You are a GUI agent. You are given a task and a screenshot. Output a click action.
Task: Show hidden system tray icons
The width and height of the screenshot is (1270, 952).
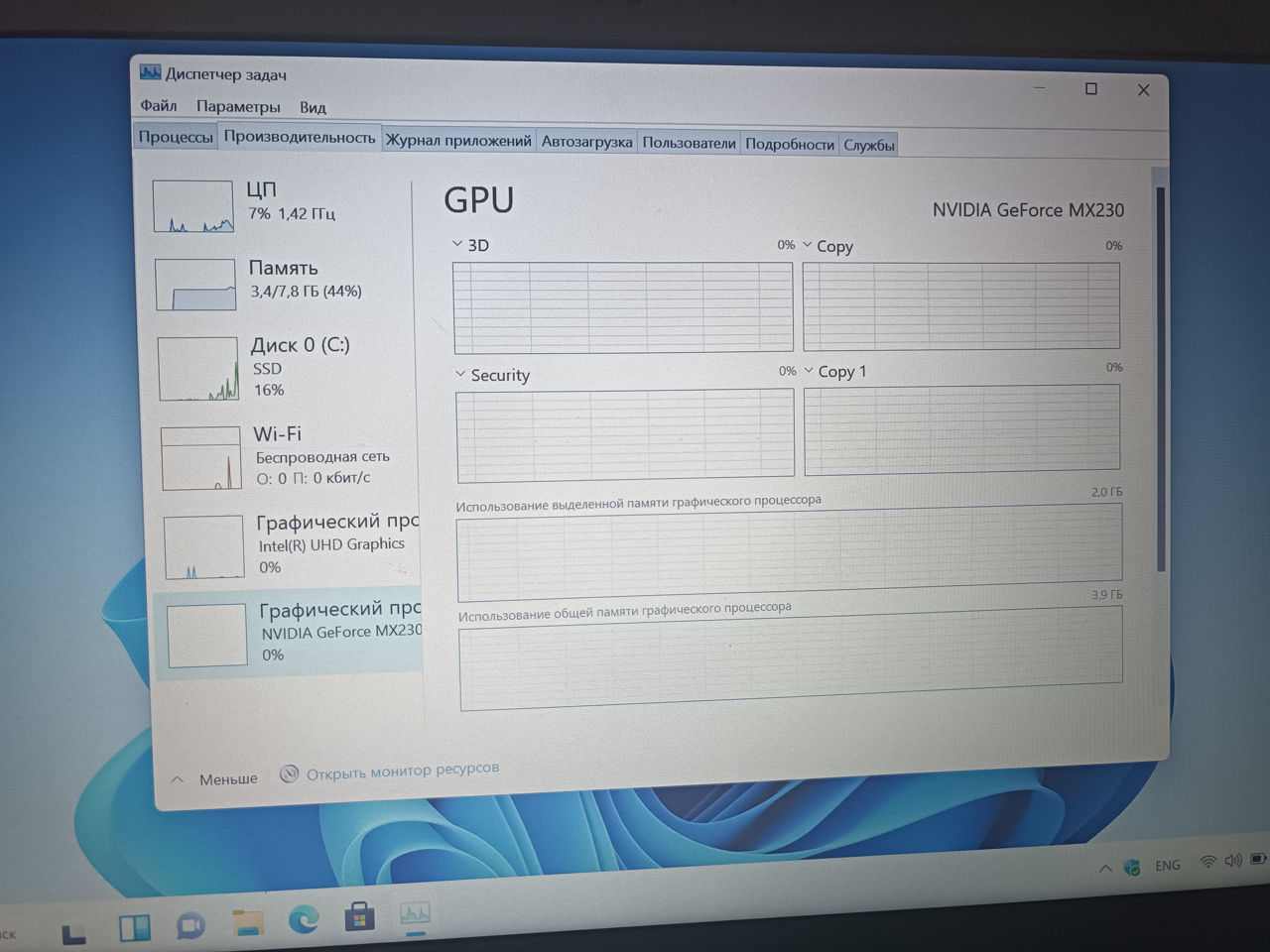coord(1105,869)
